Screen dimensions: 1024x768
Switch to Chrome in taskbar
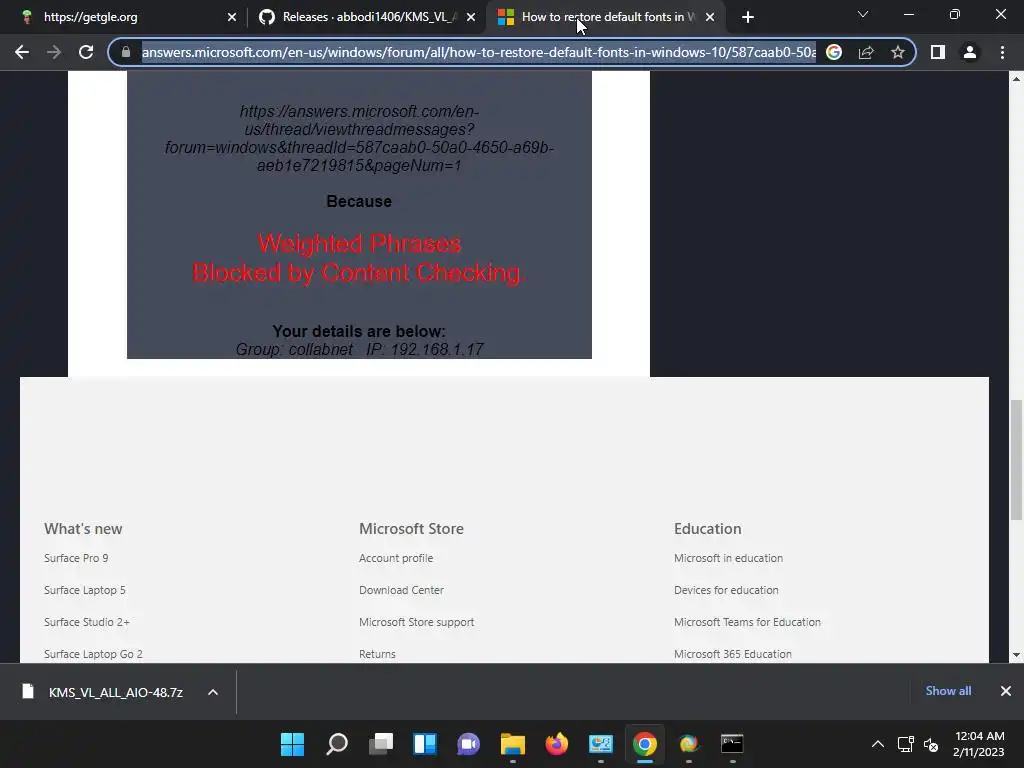pos(645,744)
